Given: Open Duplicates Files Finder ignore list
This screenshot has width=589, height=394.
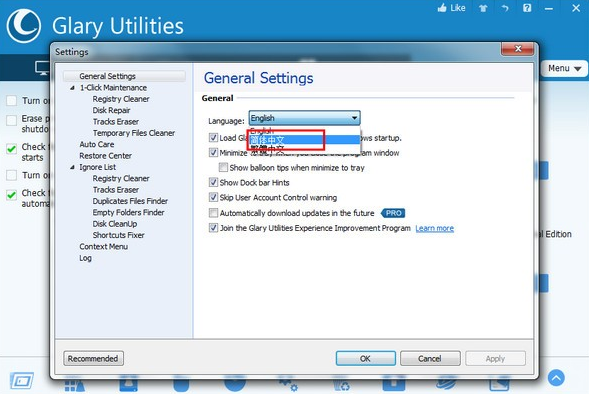Looking at the screenshot, I should (x=130, y=201).
